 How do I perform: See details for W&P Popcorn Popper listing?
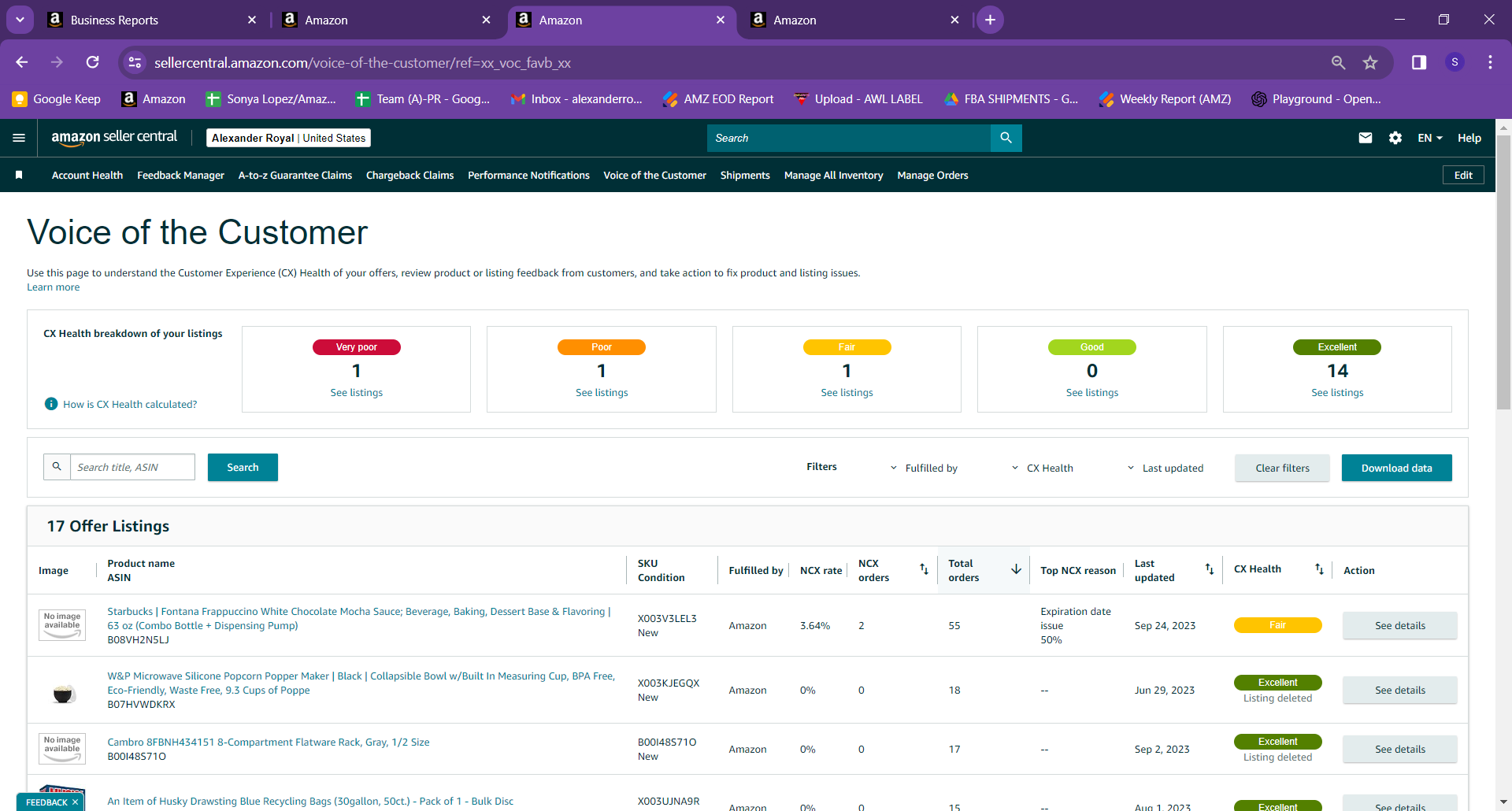coord(1399,690)
